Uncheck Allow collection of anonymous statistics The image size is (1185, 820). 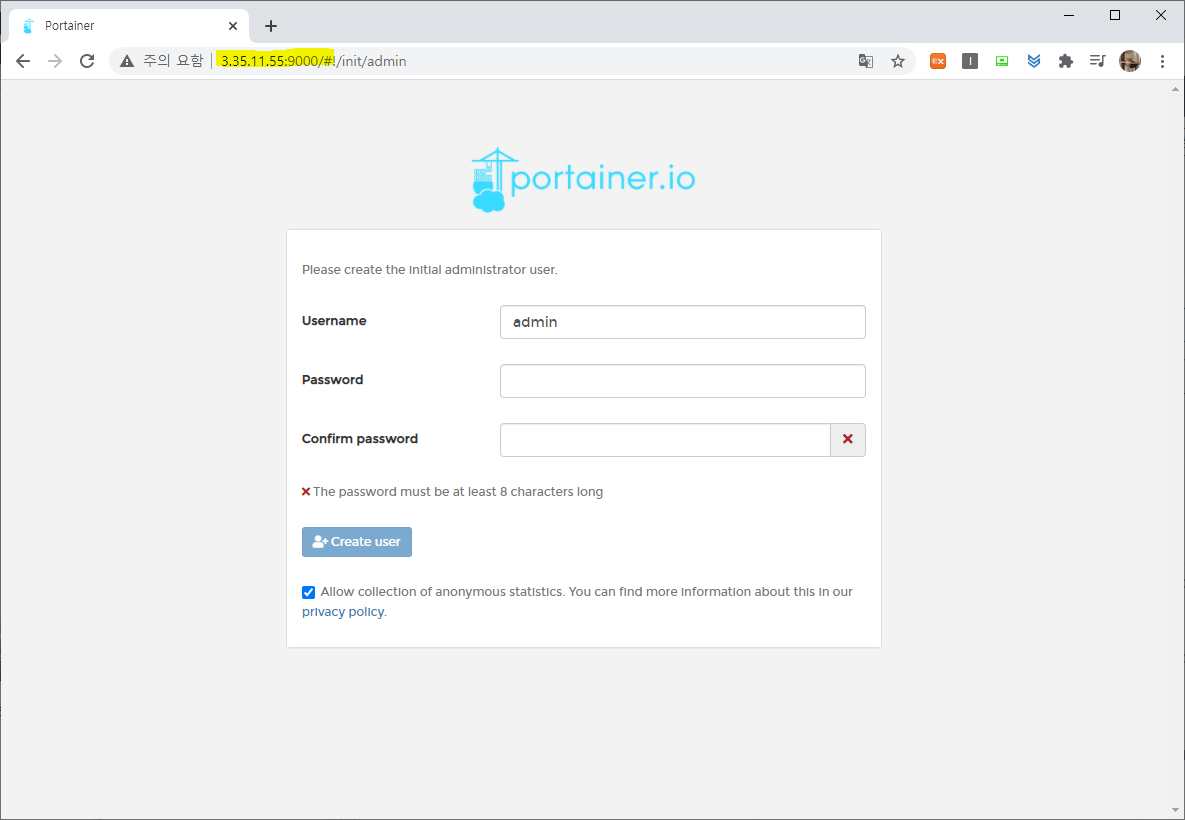(309, 592)
